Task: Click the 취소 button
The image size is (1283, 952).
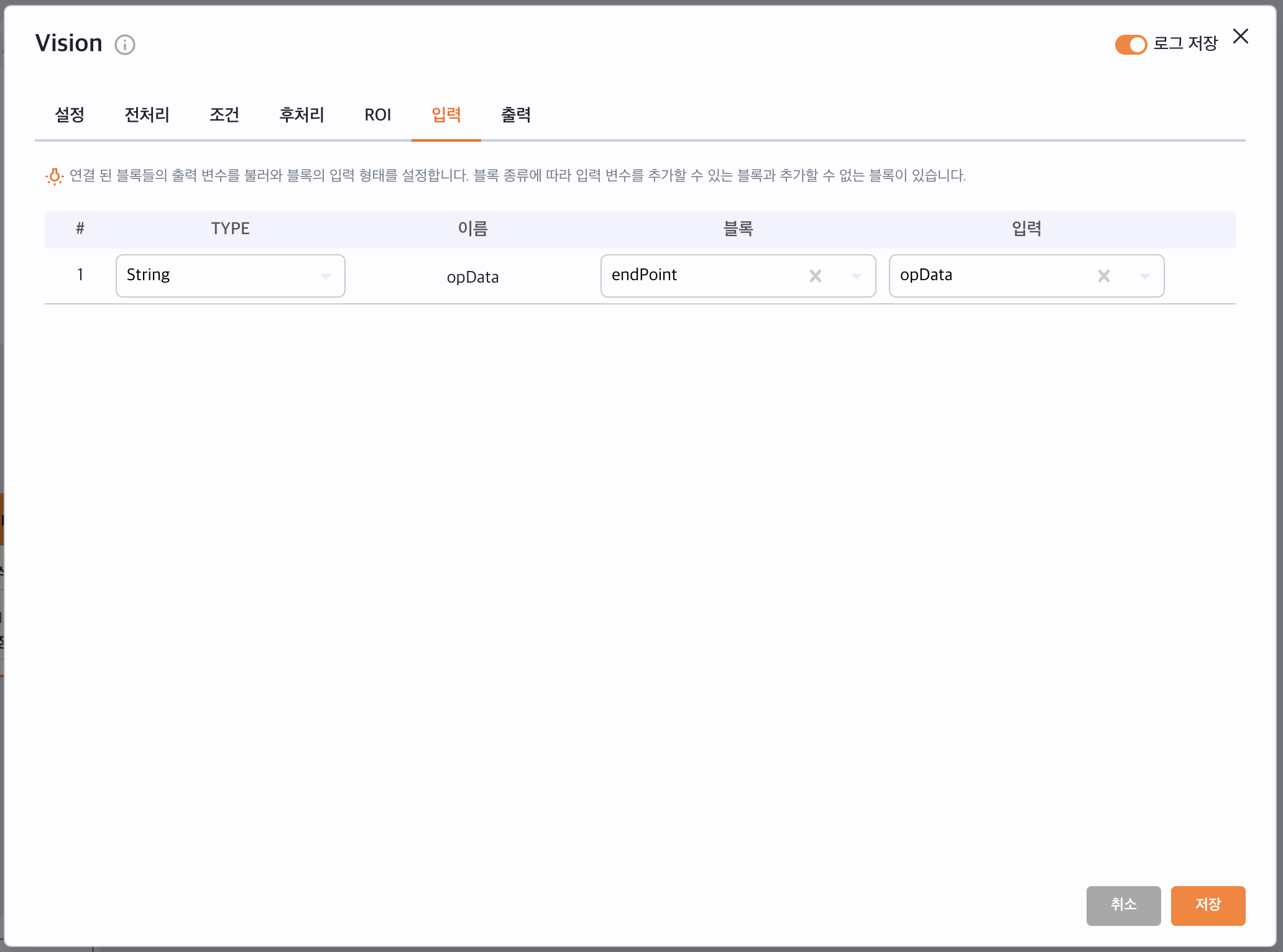Action: pos(1124,905)
